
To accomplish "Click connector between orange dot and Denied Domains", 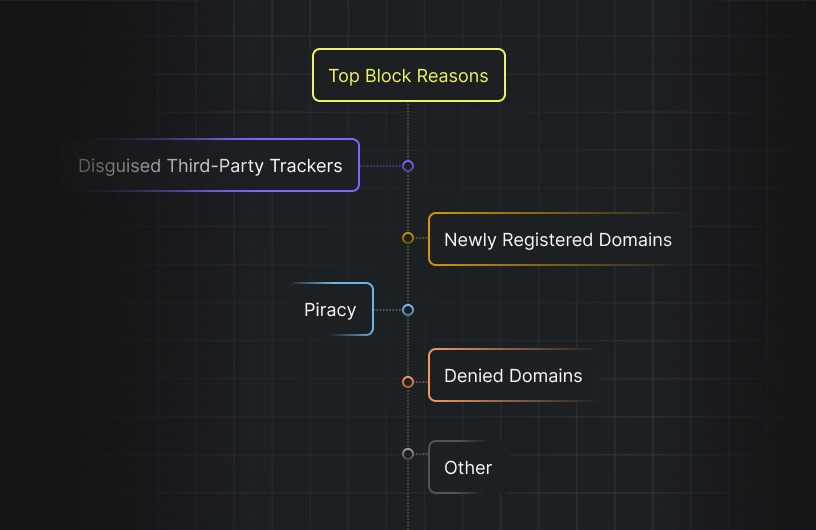I will coord(421,381).
